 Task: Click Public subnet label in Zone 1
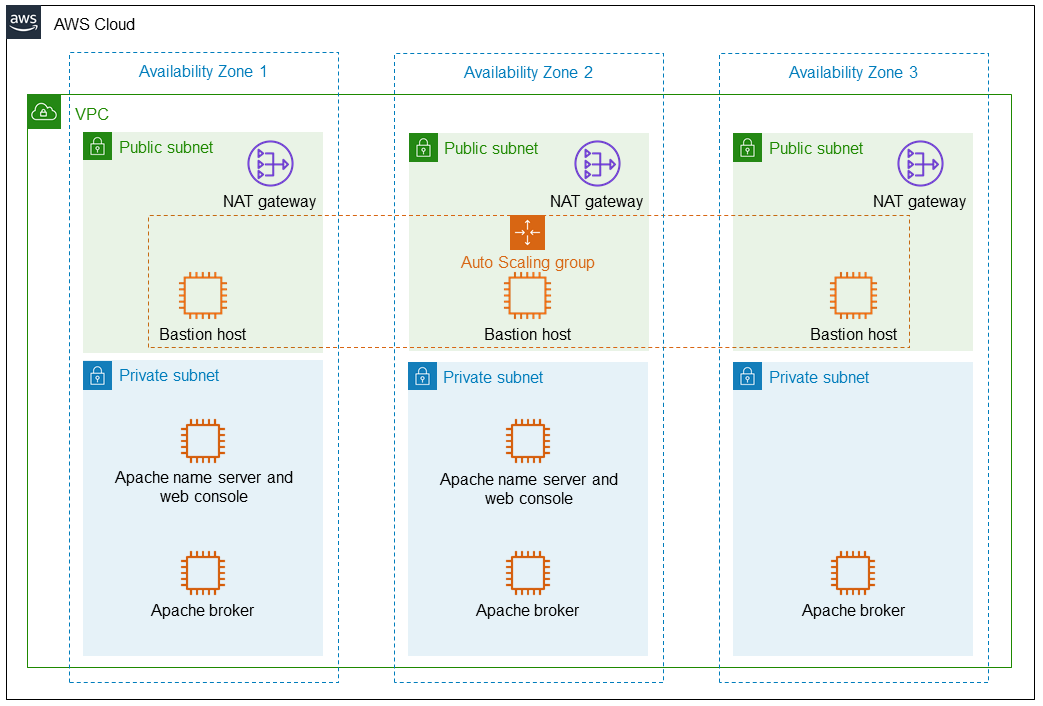click(166, 148)
